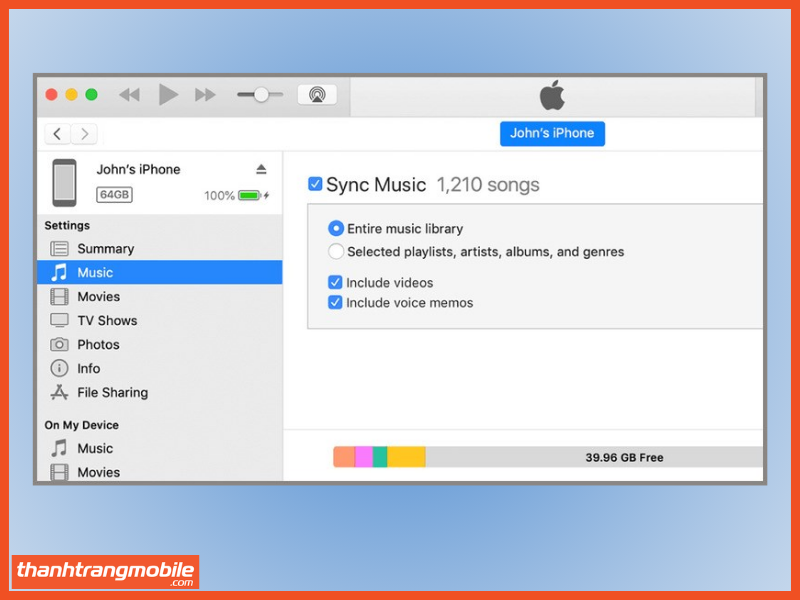Screen dimensions: 800x600
Task: Open TV Shows settings
Action: click(x=160, y=320)
